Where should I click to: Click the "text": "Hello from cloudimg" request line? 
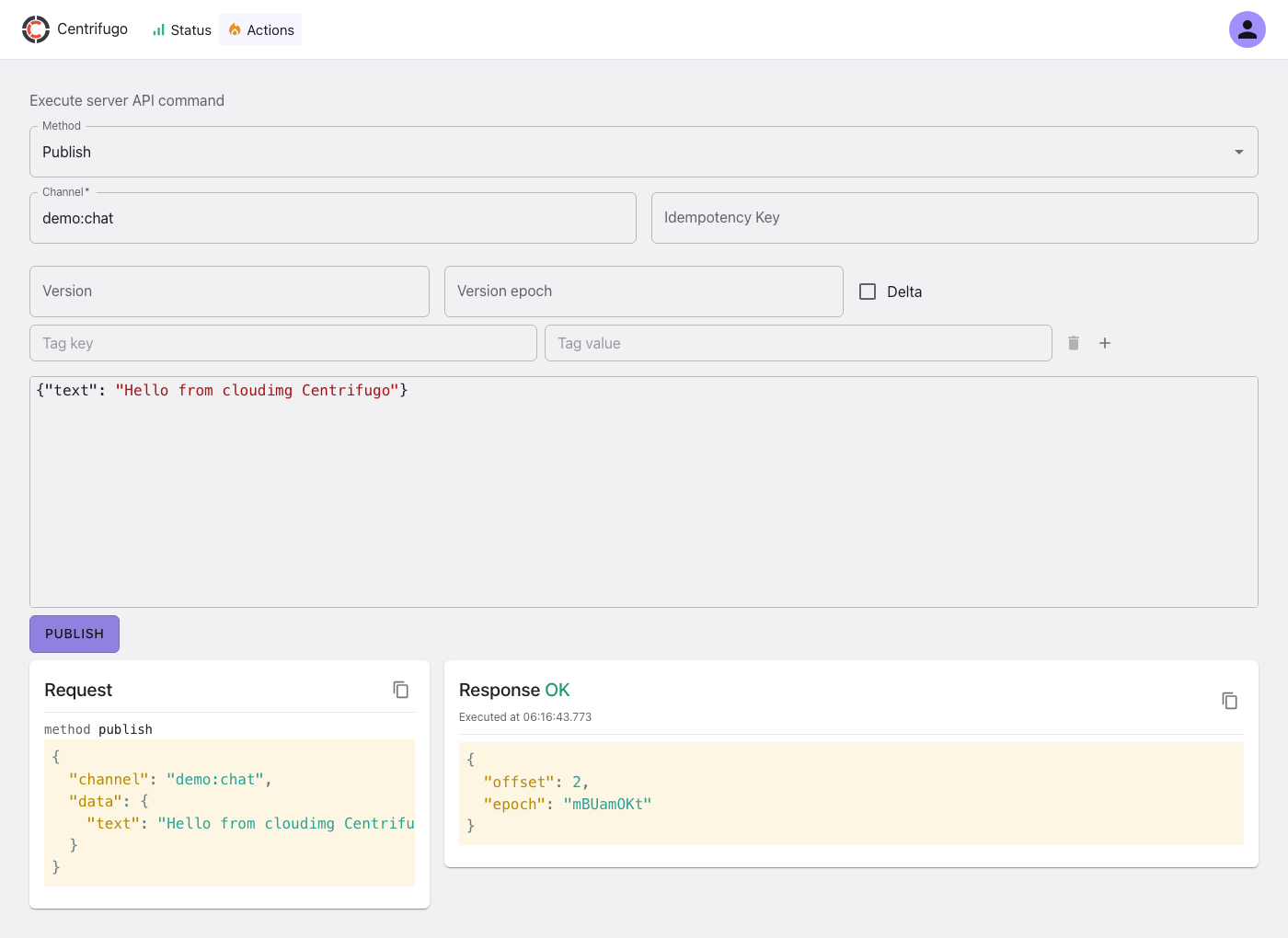[x=250, y=823]
